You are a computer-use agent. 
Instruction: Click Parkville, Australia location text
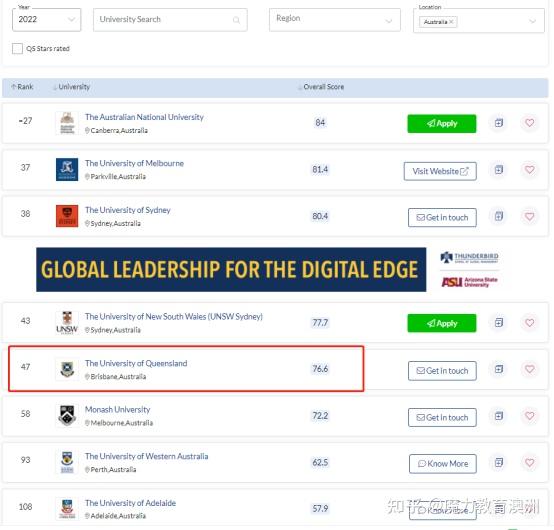tap(118, 177)
